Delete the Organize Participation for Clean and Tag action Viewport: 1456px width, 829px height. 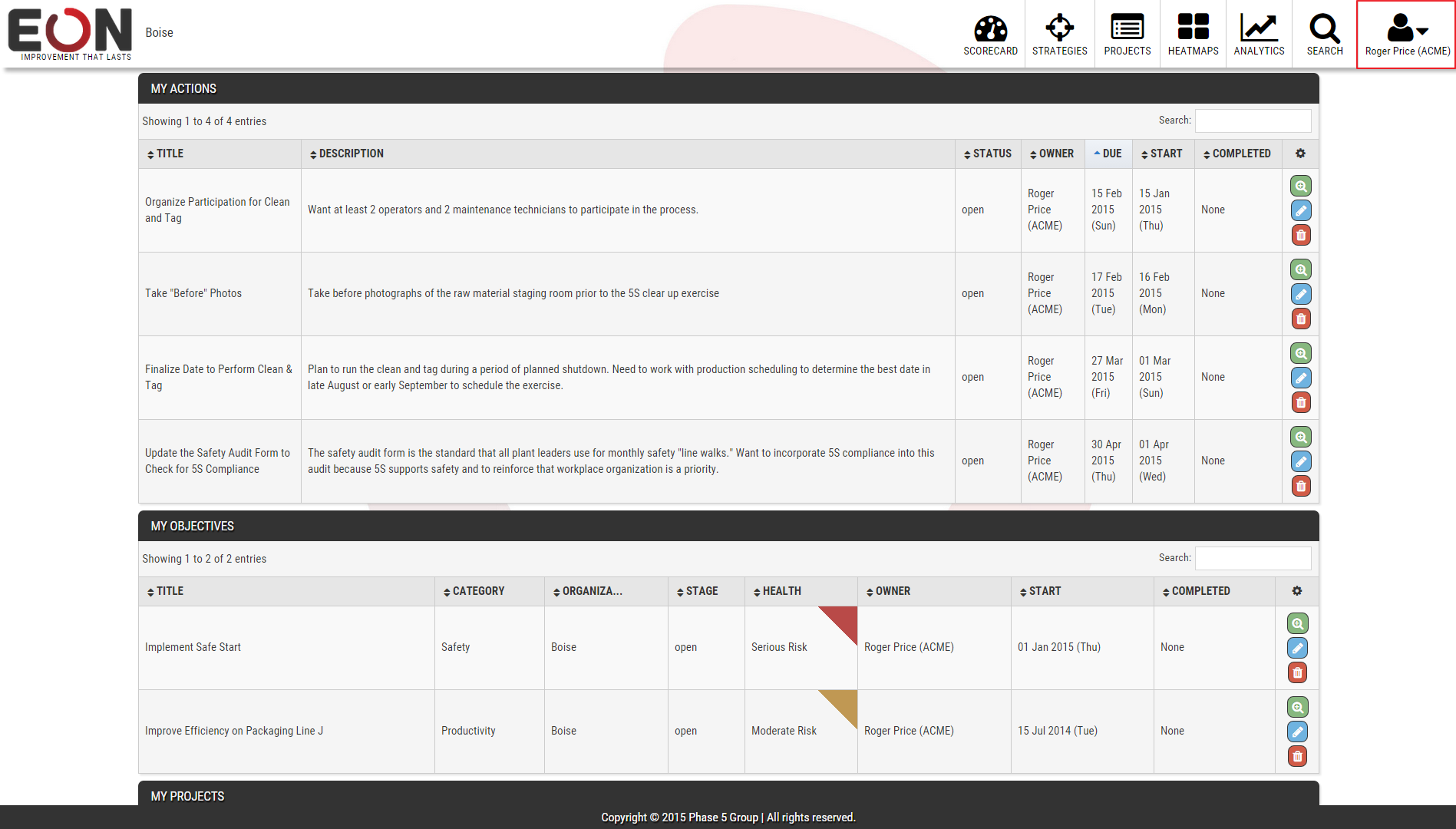pos(1301,235)
